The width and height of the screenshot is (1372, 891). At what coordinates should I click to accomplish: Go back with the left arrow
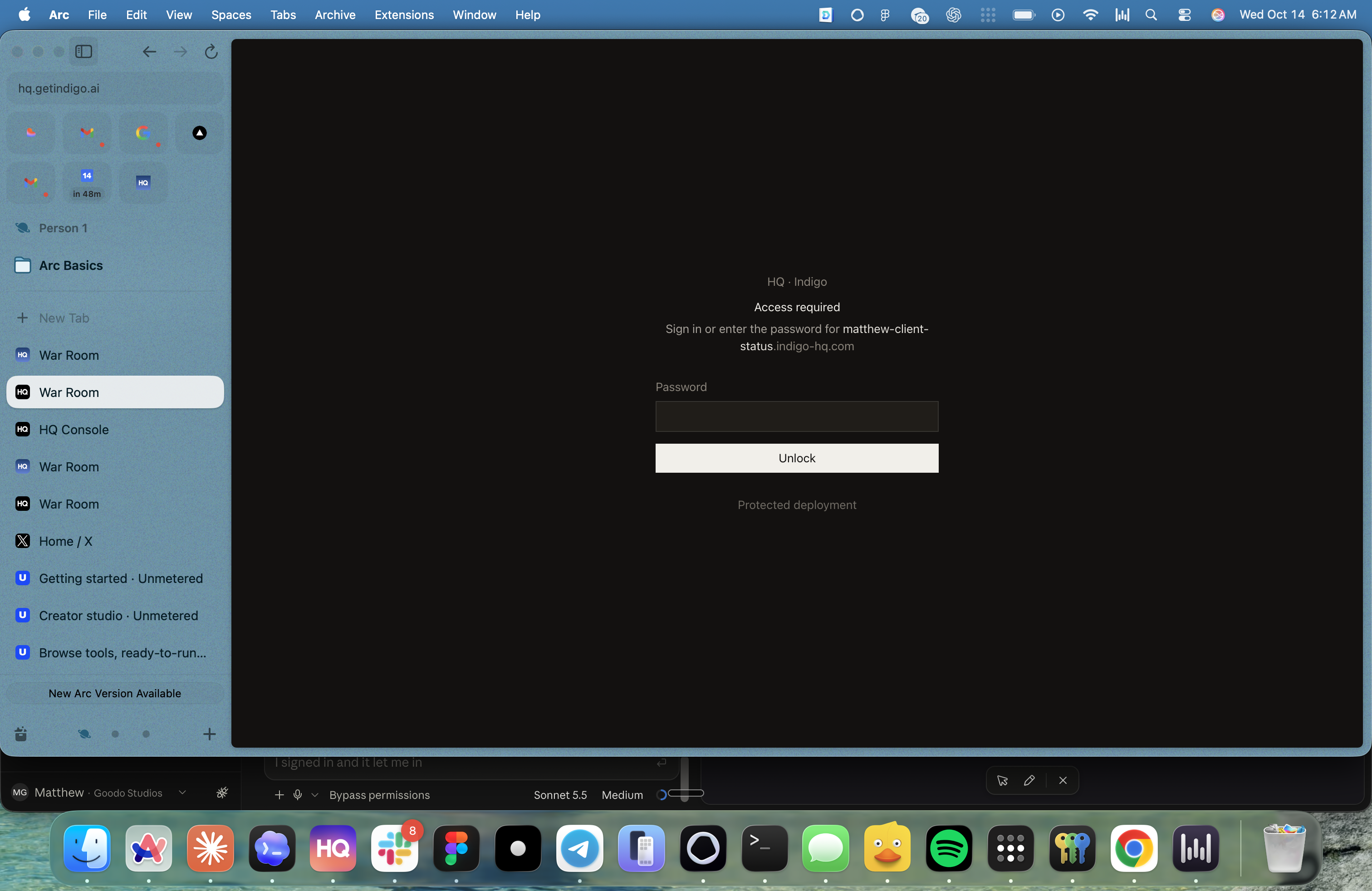[149, 52]
